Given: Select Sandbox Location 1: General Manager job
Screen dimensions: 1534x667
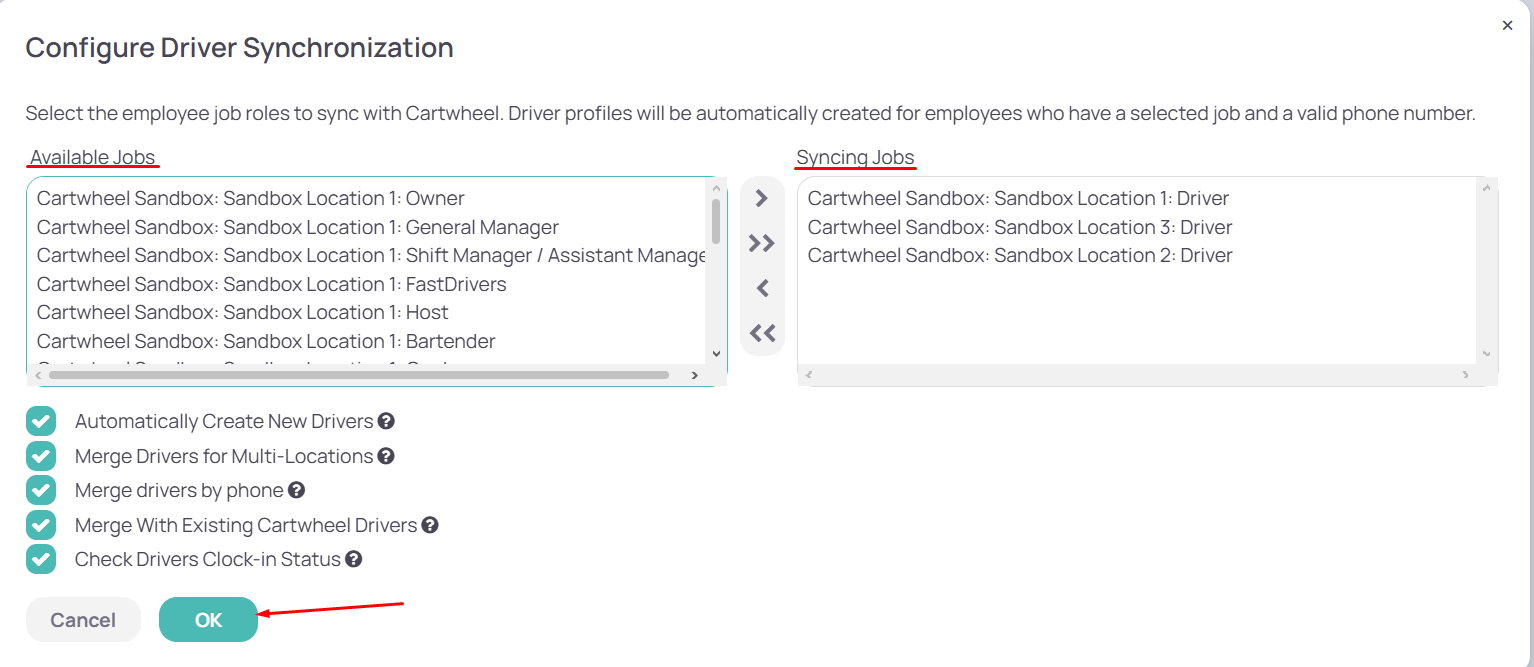Looking at the screenshot, I should click(368, 227).
